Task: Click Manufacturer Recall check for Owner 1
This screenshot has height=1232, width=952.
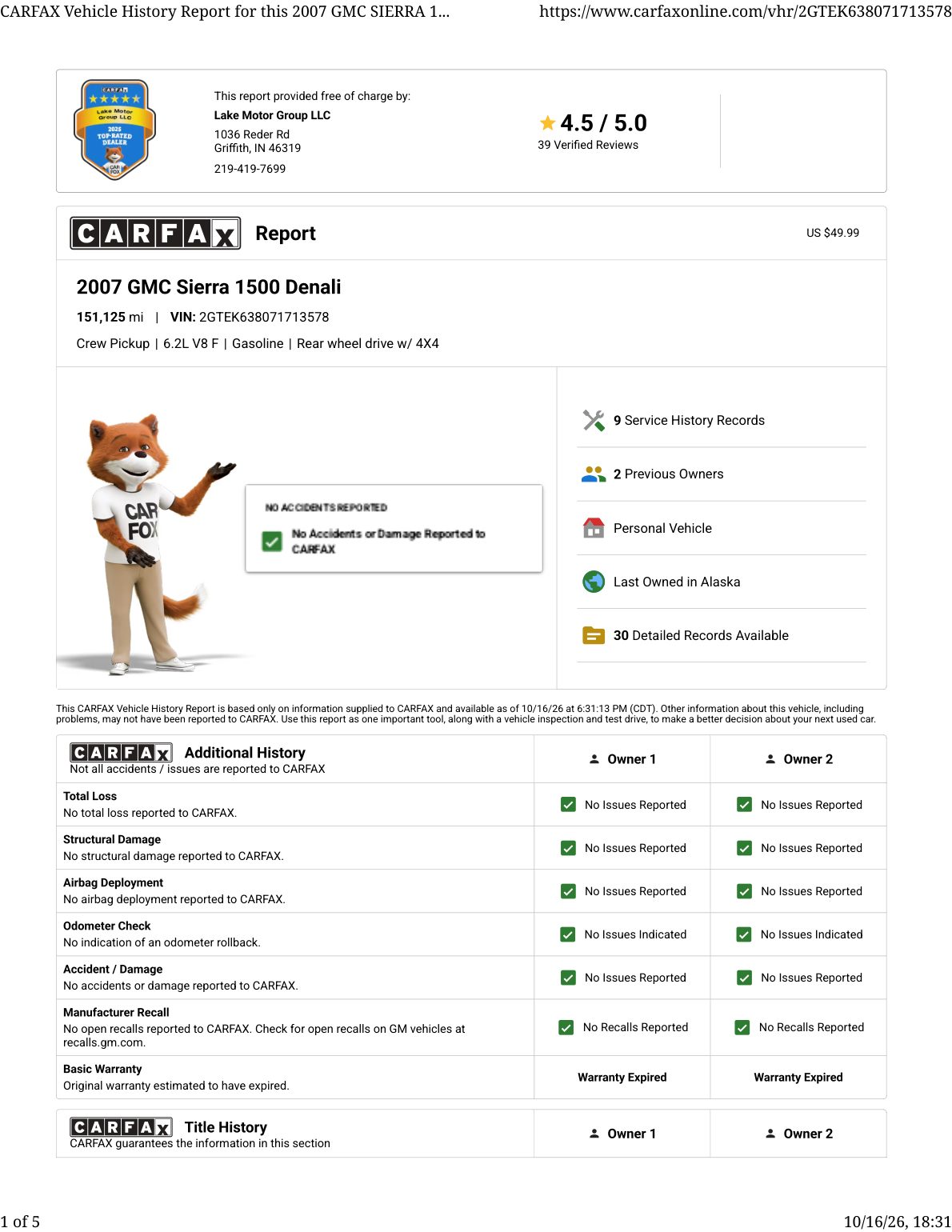Action: pos(566,1027)
